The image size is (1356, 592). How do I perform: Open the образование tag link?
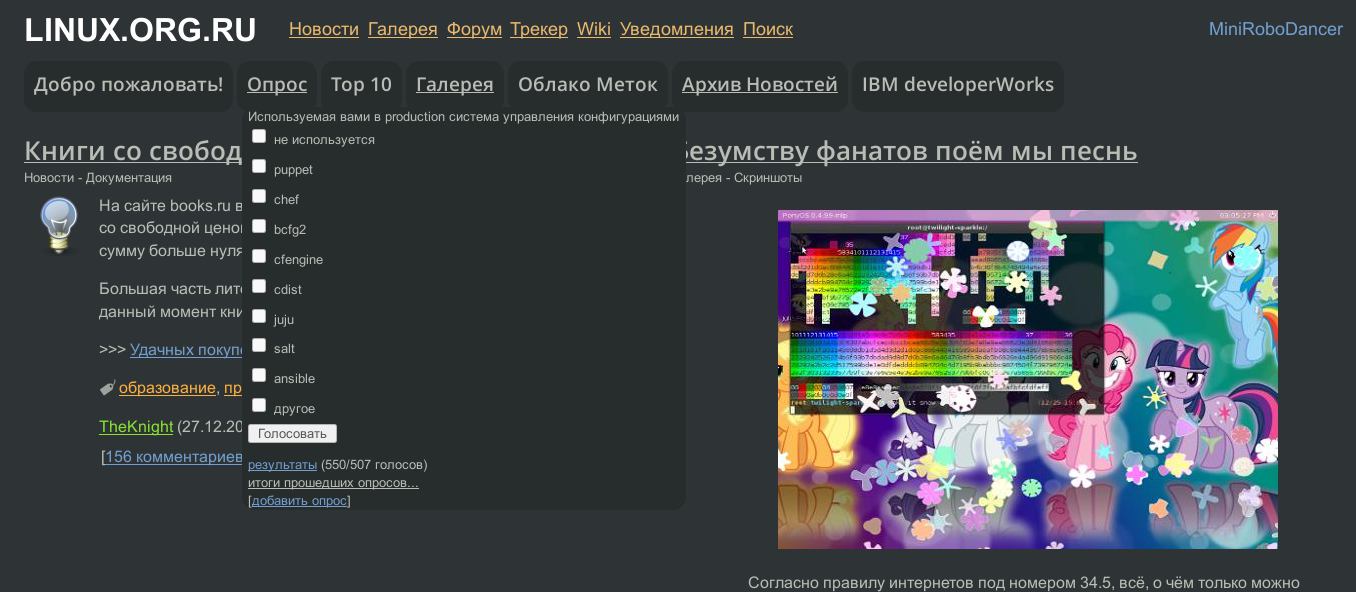[167, 388]
